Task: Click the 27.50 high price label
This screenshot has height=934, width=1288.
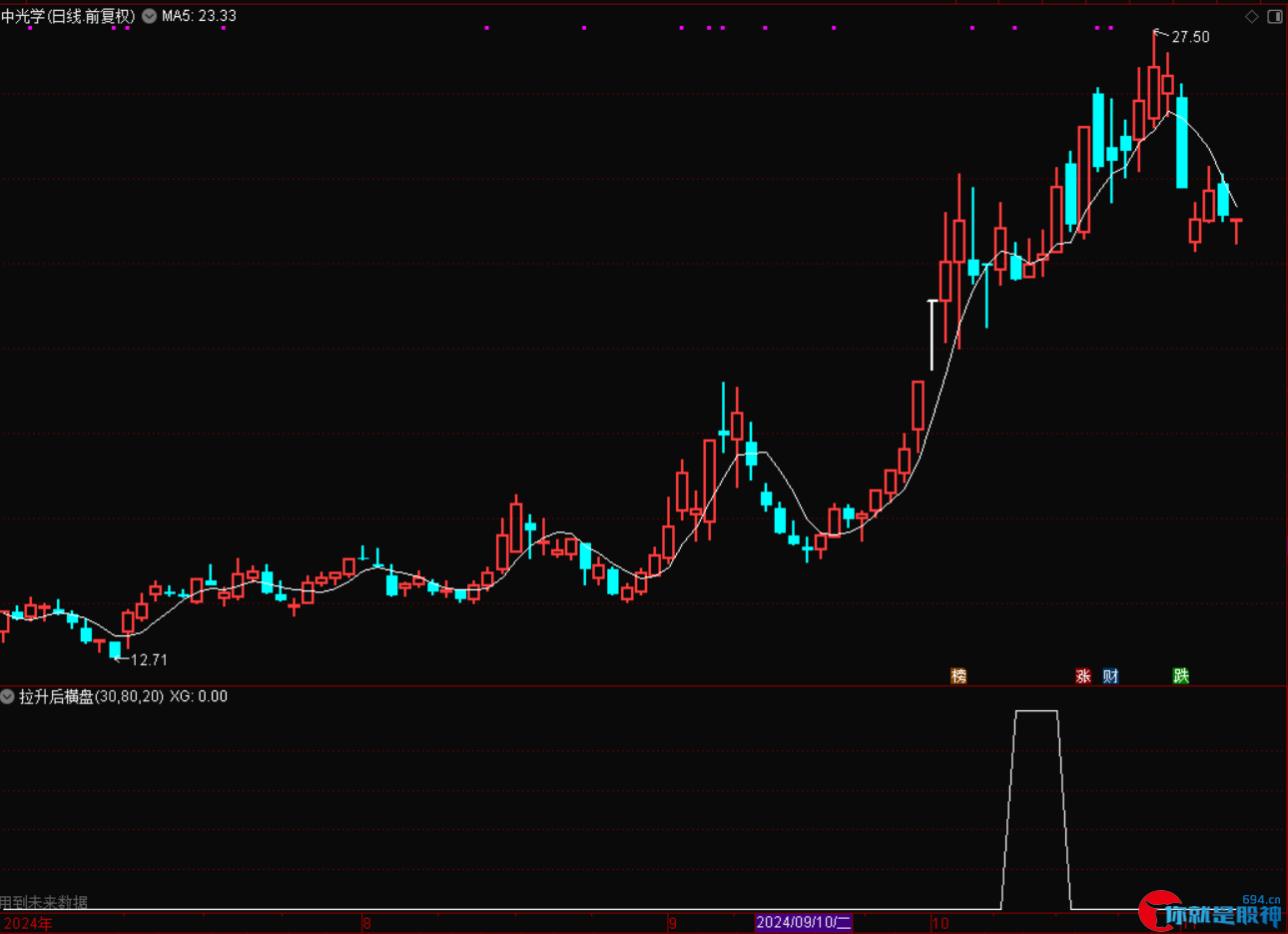Action: coord(1190,37)
